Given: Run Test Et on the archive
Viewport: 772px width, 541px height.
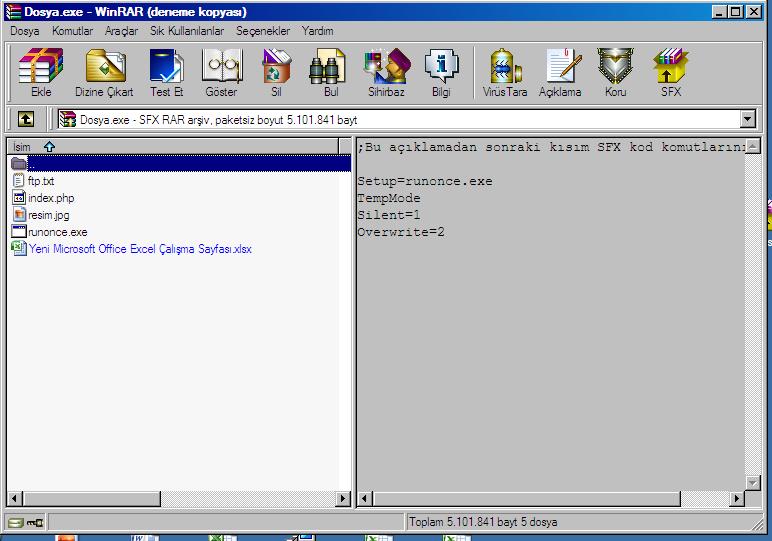Looking at the screenshot, I should pyautogui.click(x=166, y=72).
